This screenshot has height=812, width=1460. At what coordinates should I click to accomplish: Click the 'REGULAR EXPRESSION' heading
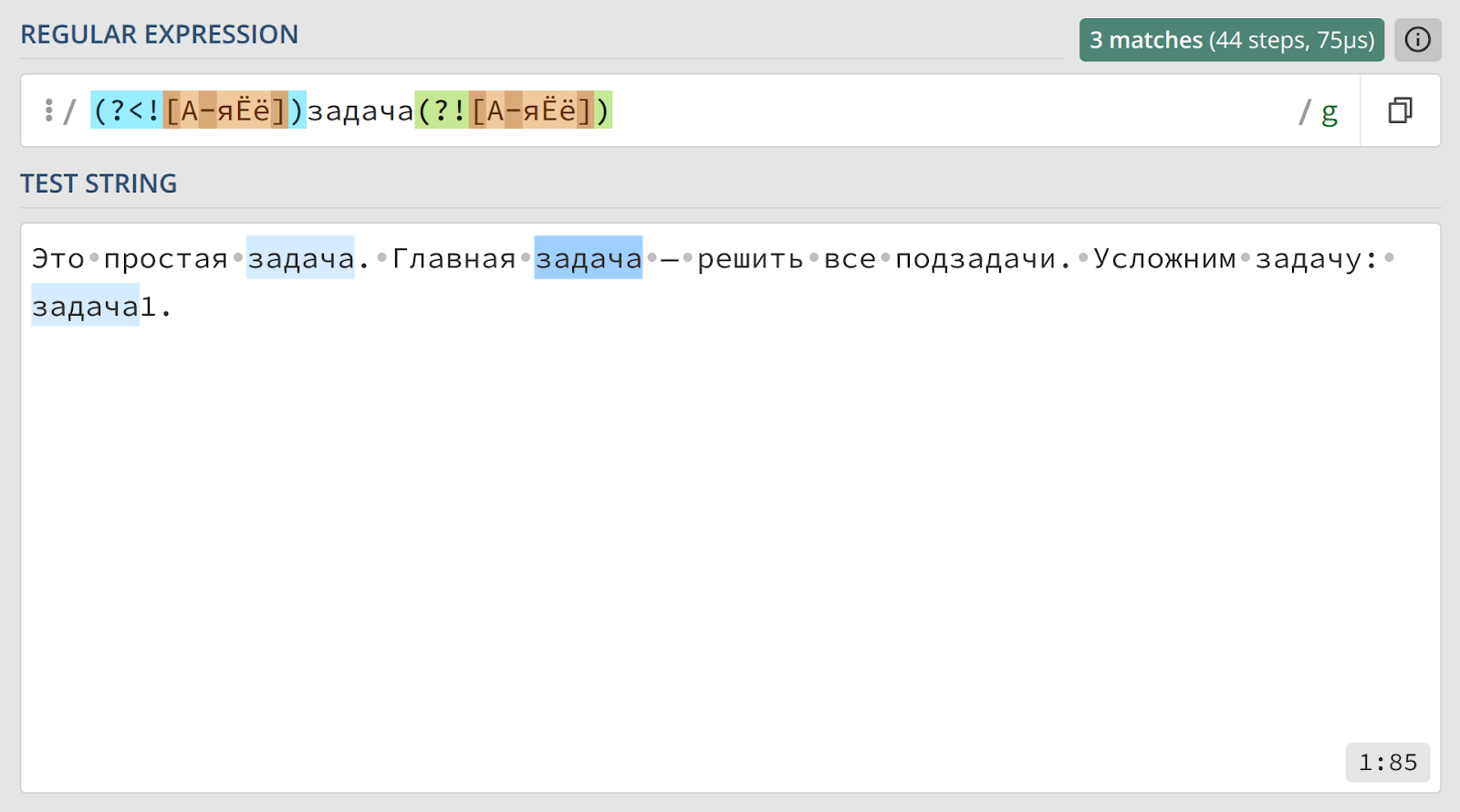pos(159,35)
